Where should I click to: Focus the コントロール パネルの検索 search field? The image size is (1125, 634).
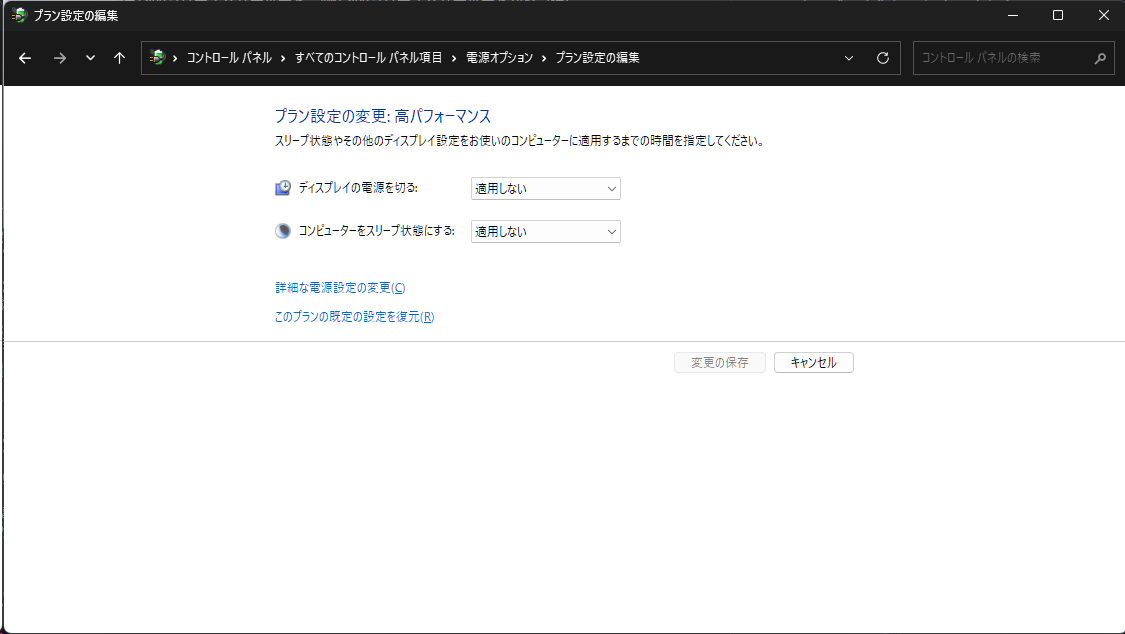tap(1000, 58)
